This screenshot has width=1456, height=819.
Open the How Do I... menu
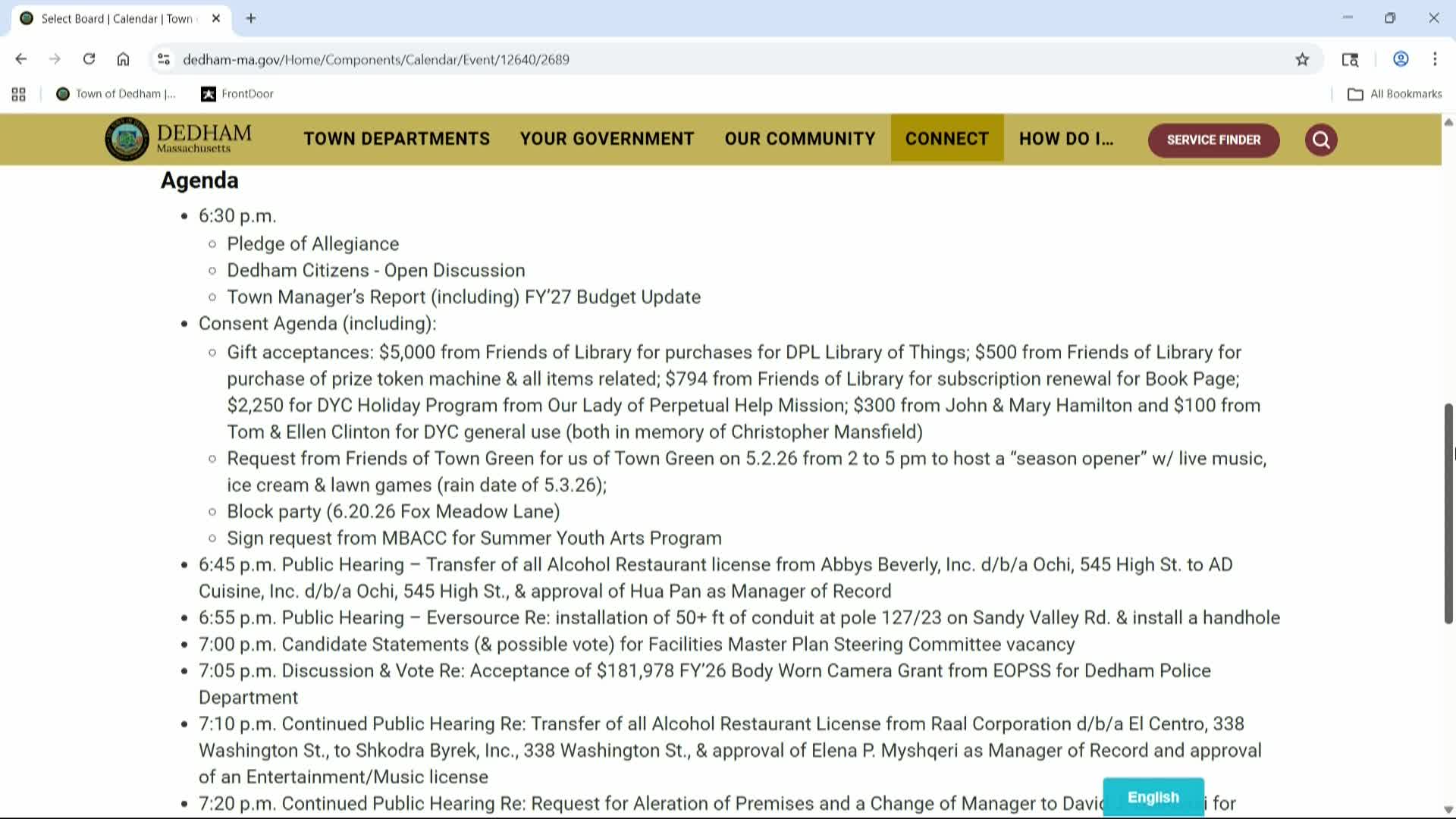tap(1065, 139)
